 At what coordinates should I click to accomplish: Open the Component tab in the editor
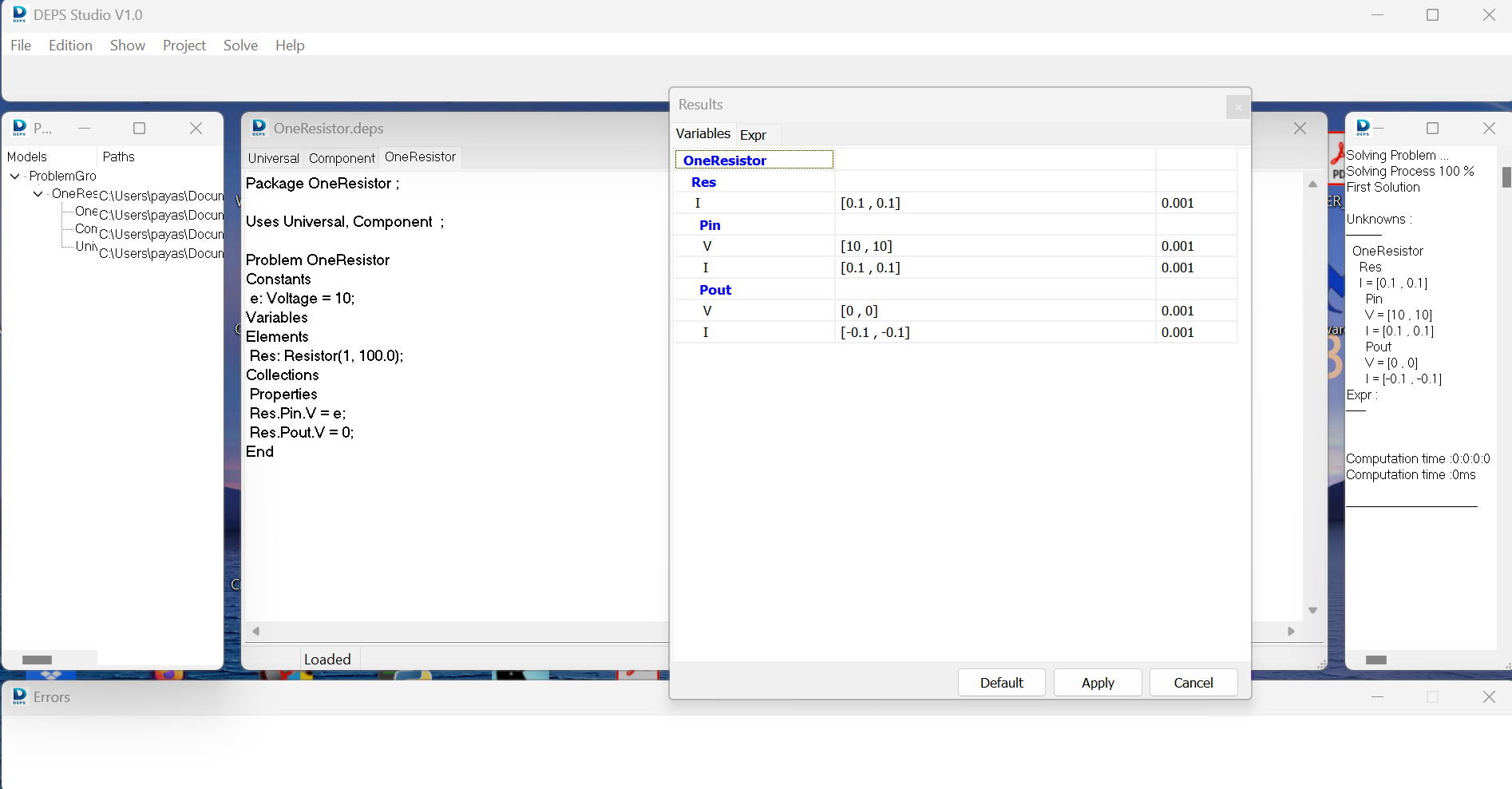[342, 158]
